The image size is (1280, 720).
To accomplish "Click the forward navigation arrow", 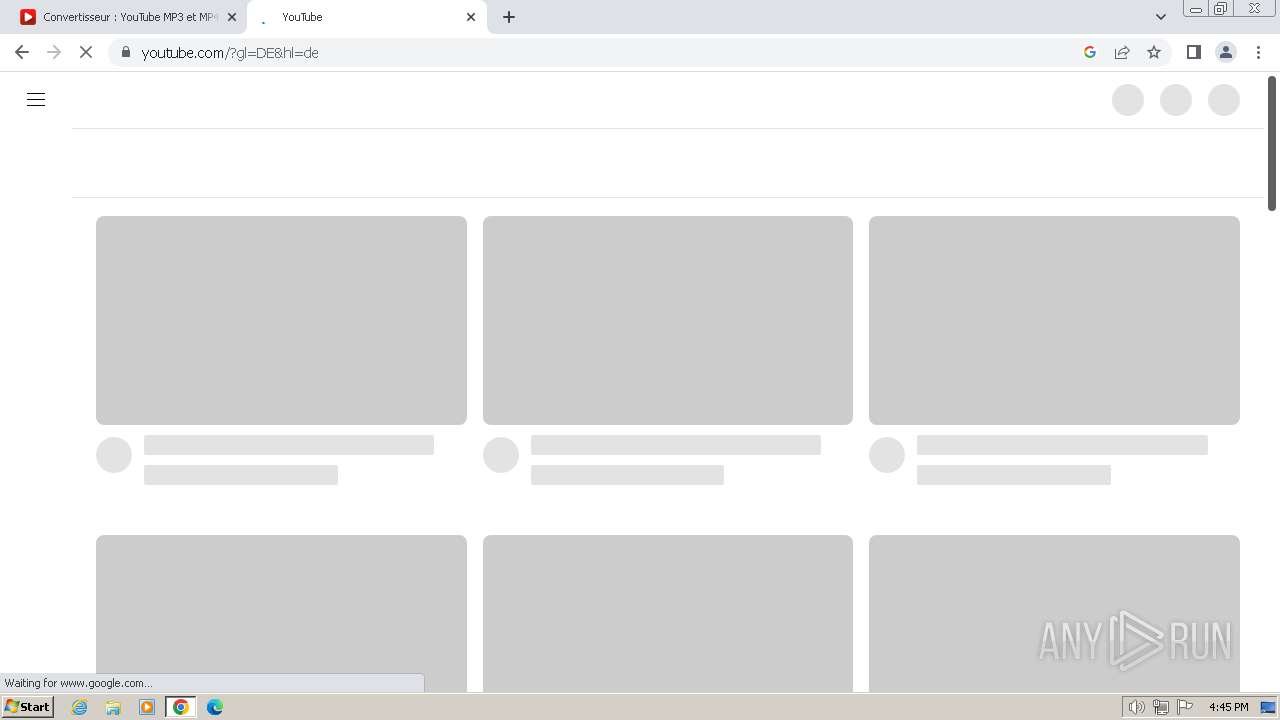I will click(54, 52).
